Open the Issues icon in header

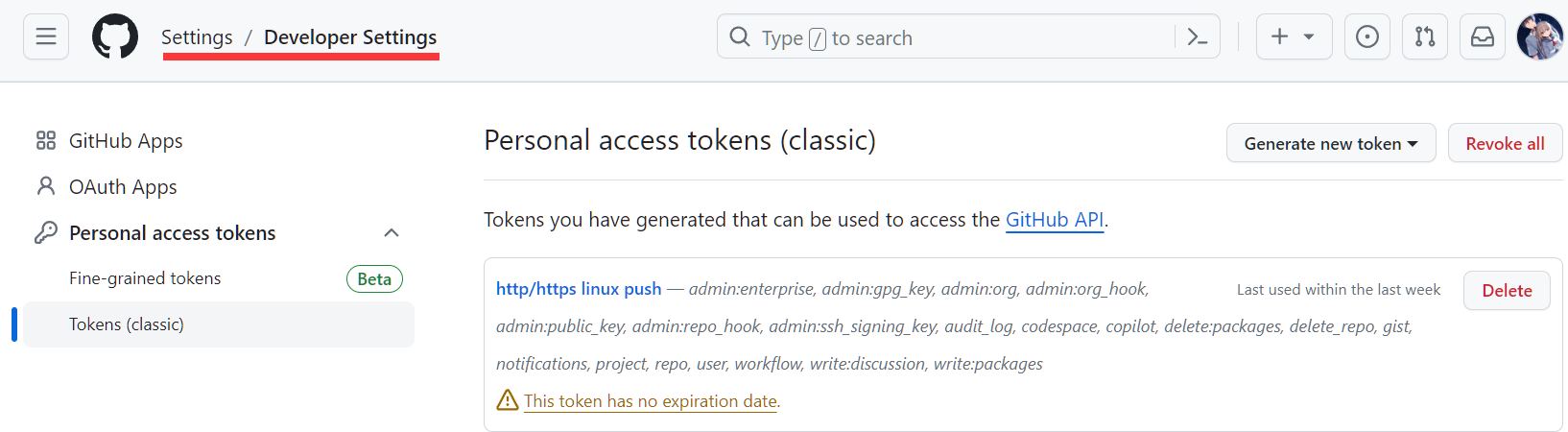click(x=1367, y=37)
